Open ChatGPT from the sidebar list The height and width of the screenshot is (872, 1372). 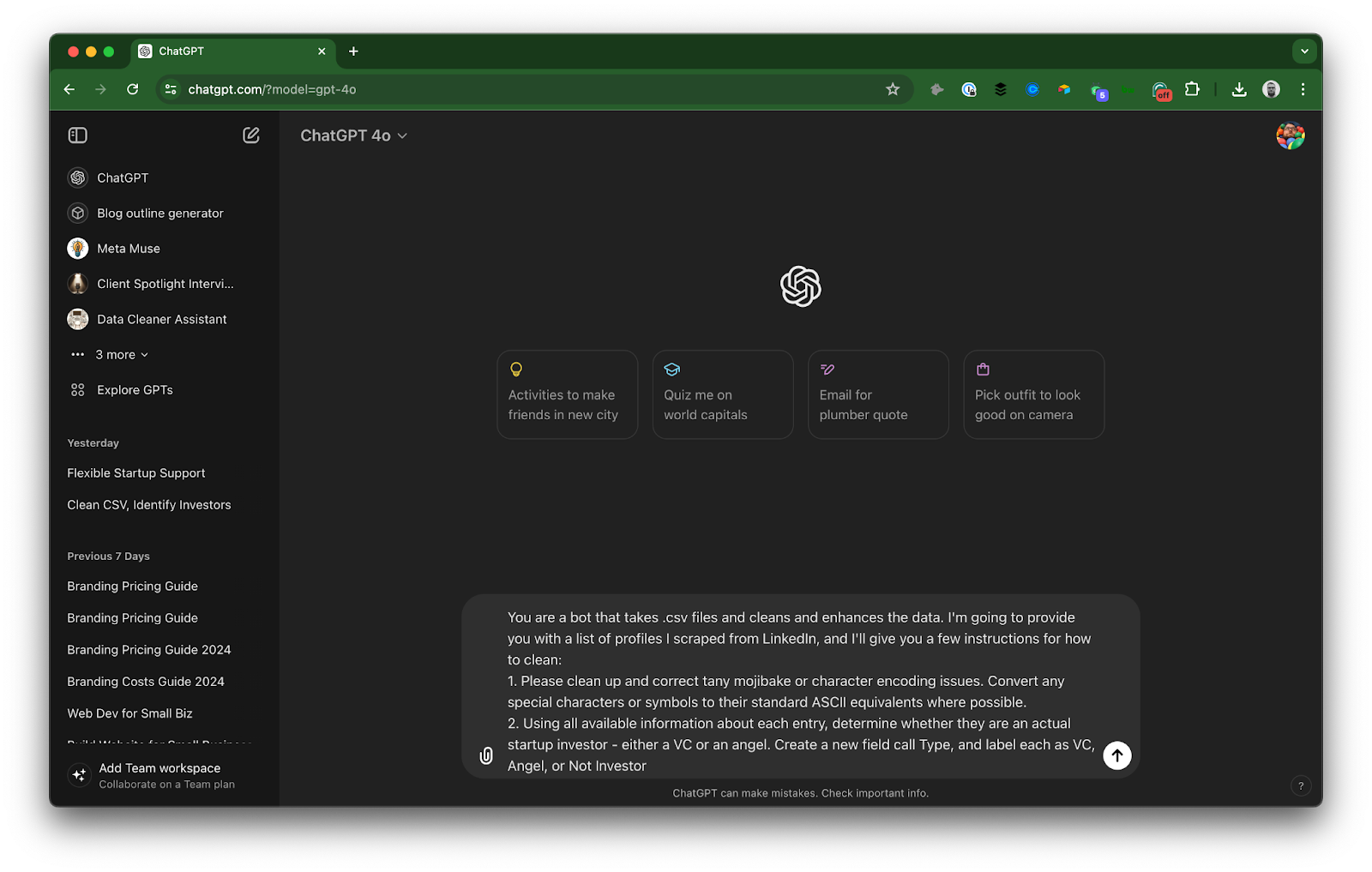165,177
